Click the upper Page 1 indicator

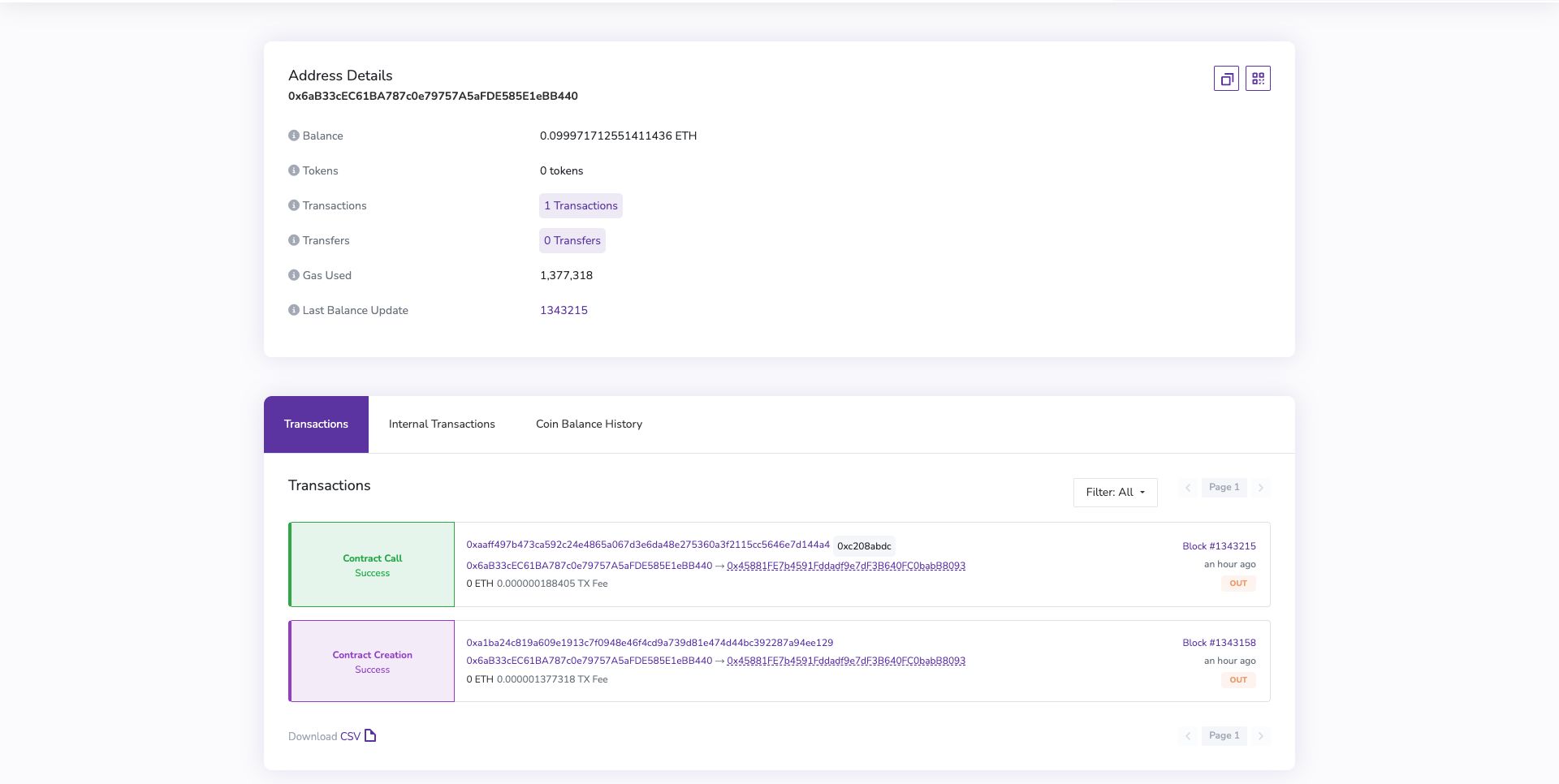coord(1224,488)
